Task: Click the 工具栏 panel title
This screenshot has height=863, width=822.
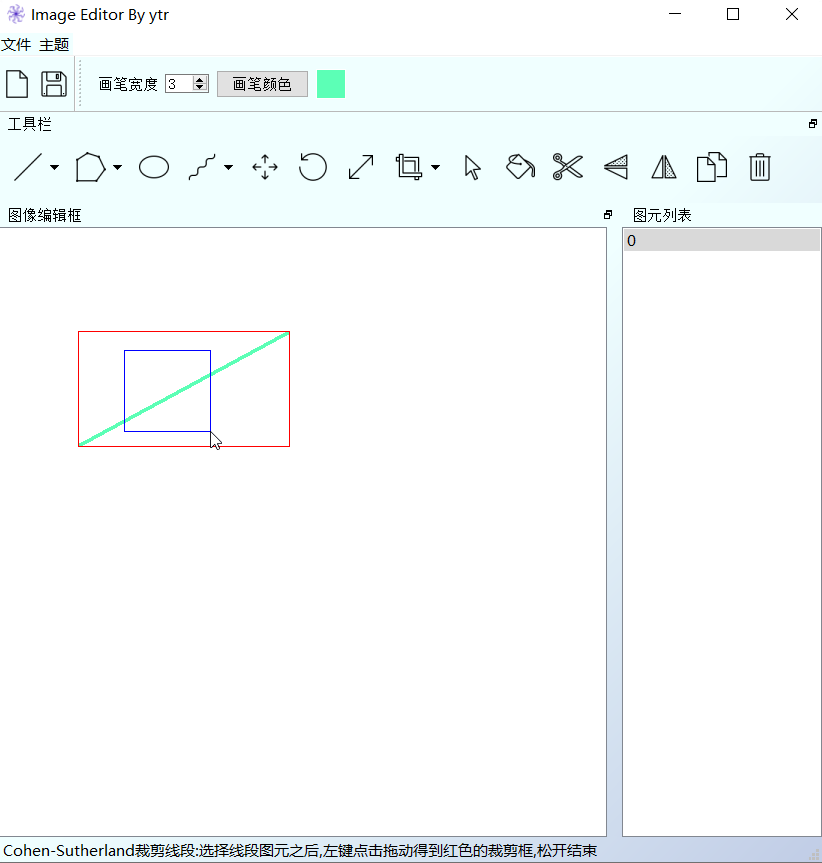Action: pos(29,124)
